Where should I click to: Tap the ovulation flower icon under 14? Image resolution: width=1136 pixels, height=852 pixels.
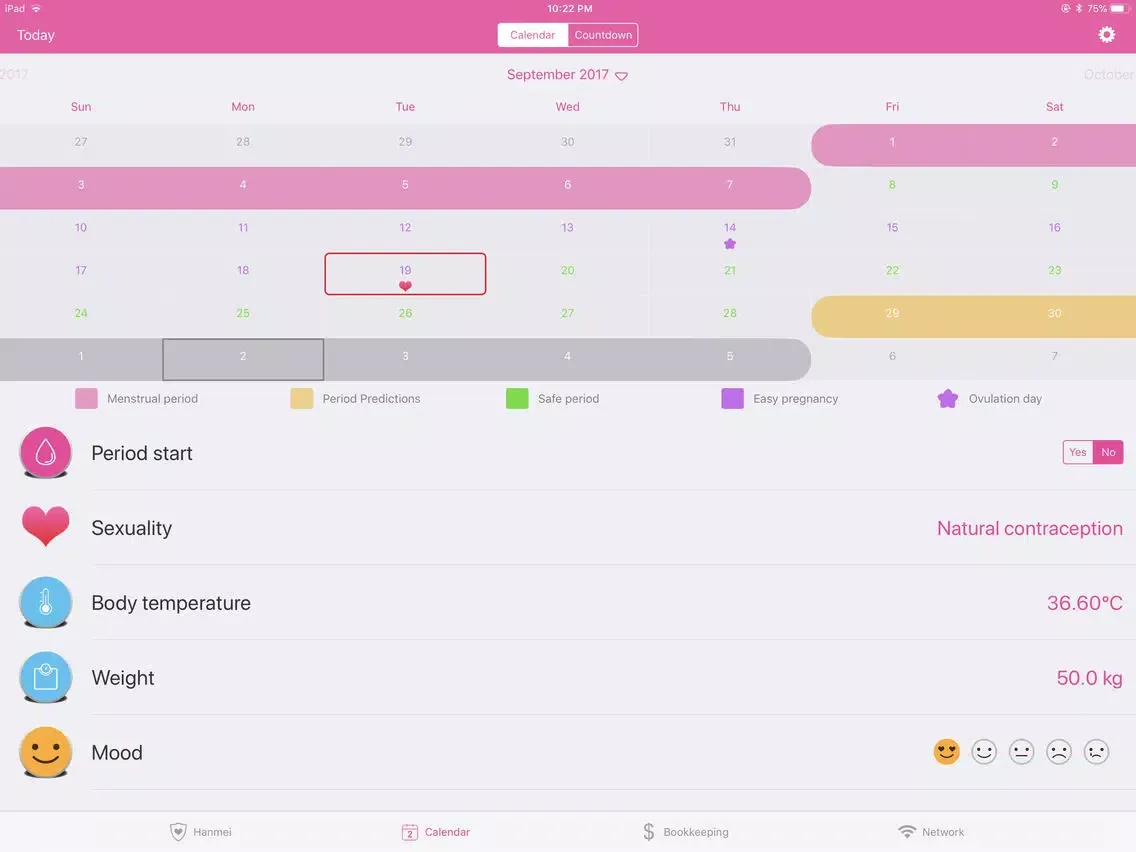click(x=730, y=244)
